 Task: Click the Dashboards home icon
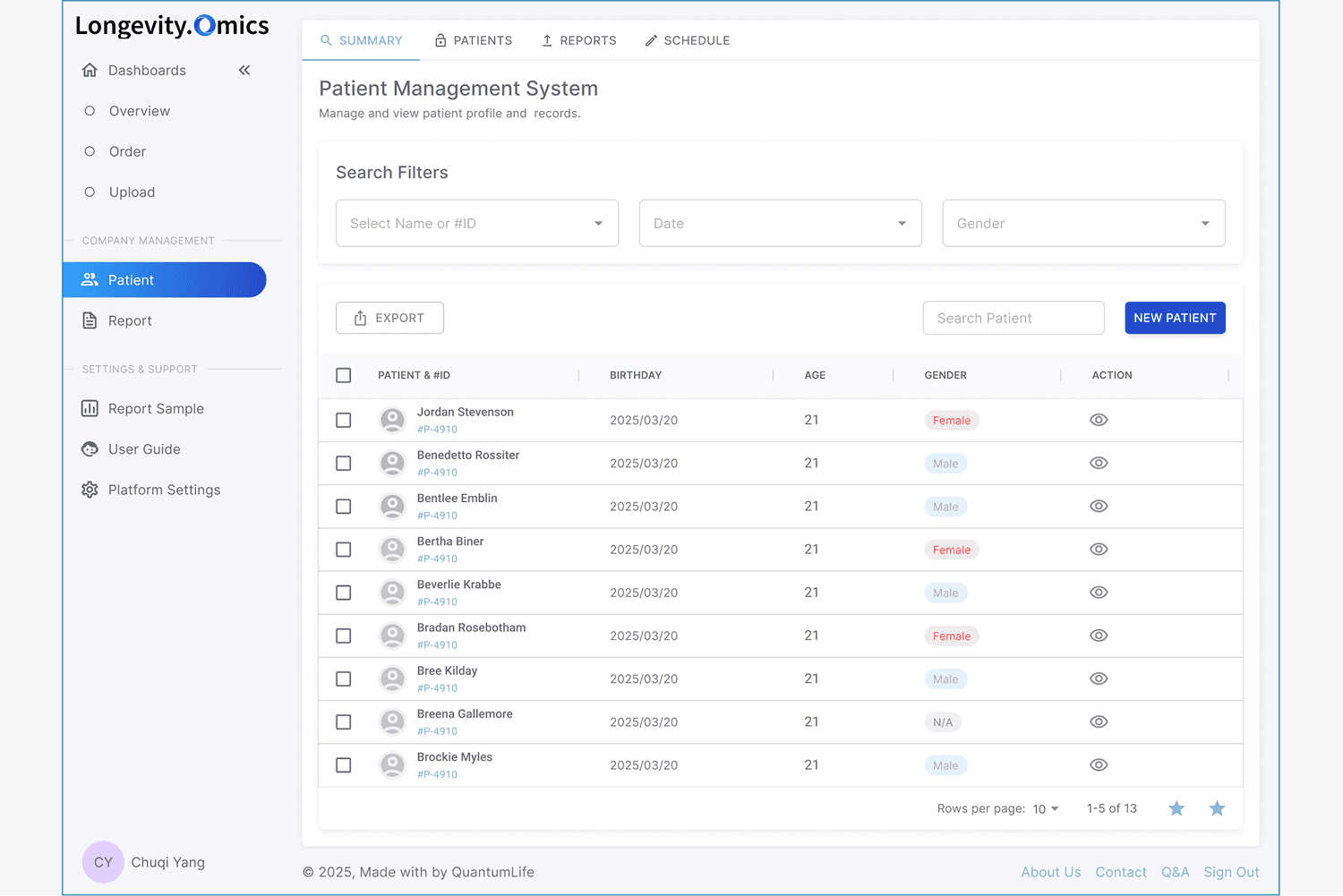tap(90, 70)
